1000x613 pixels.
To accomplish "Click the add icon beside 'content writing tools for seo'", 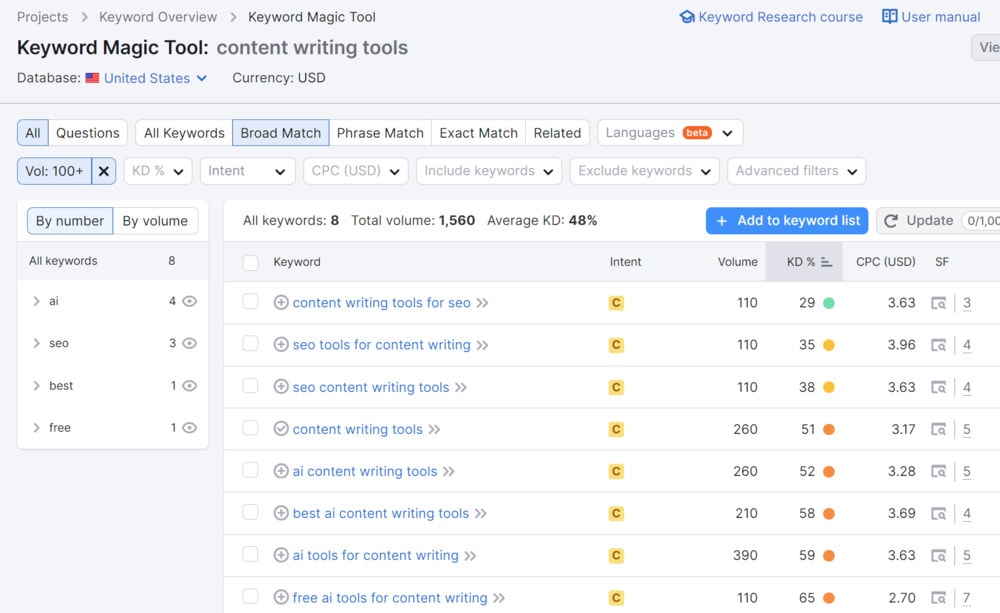I will pos(281,302).
